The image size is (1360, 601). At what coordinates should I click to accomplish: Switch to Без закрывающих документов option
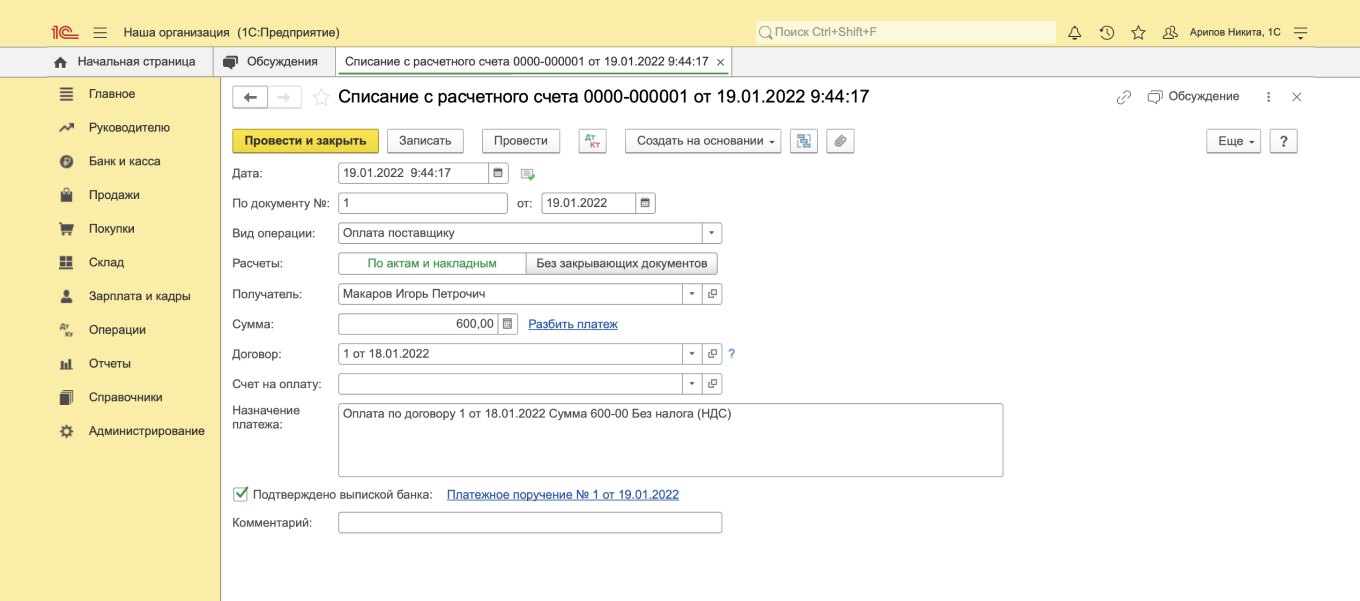coord(621,264)
